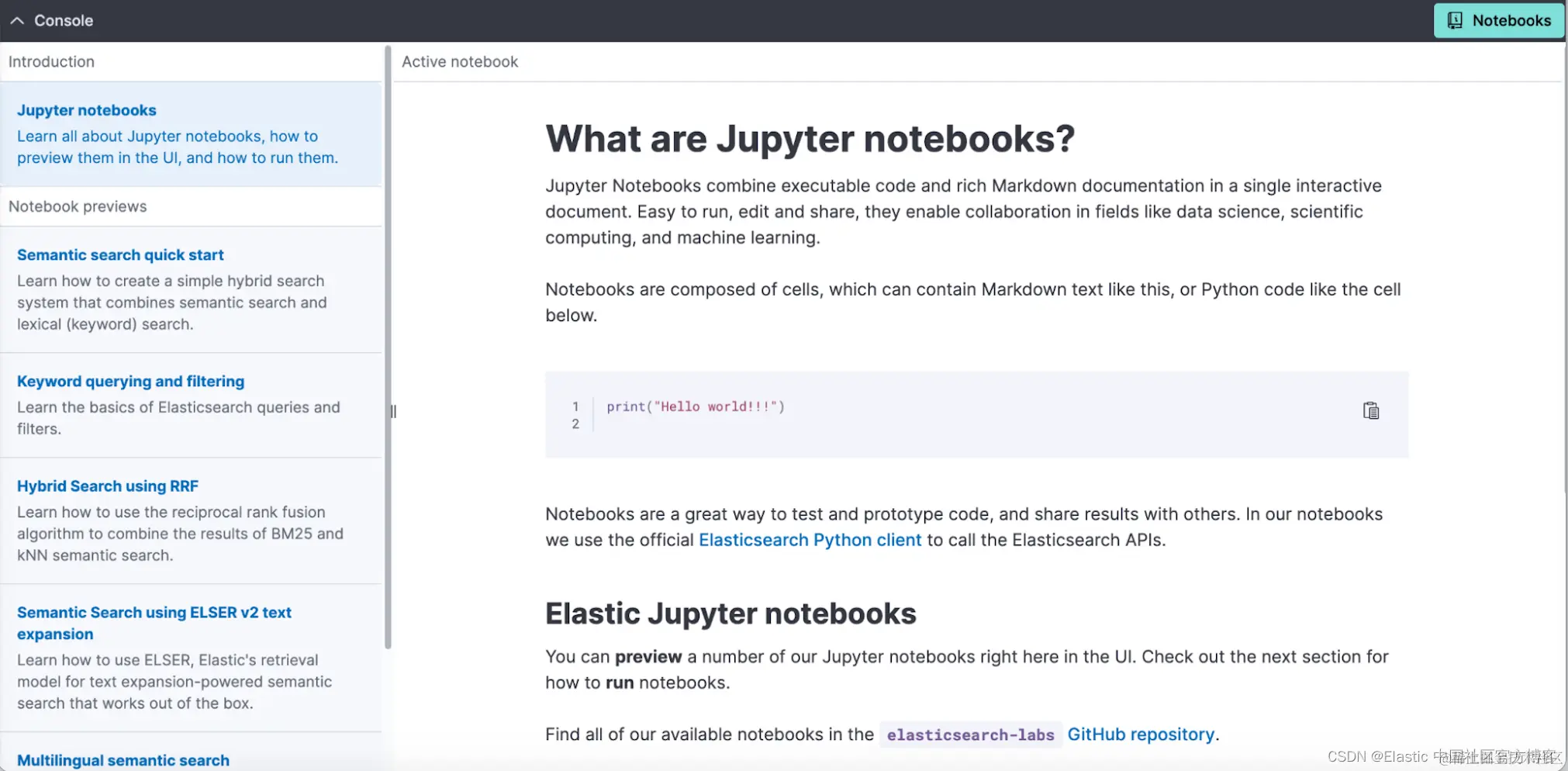1568x771 pixels.
Task: Click the simple hybrid search system description
Action: click(x=172, y=303)
